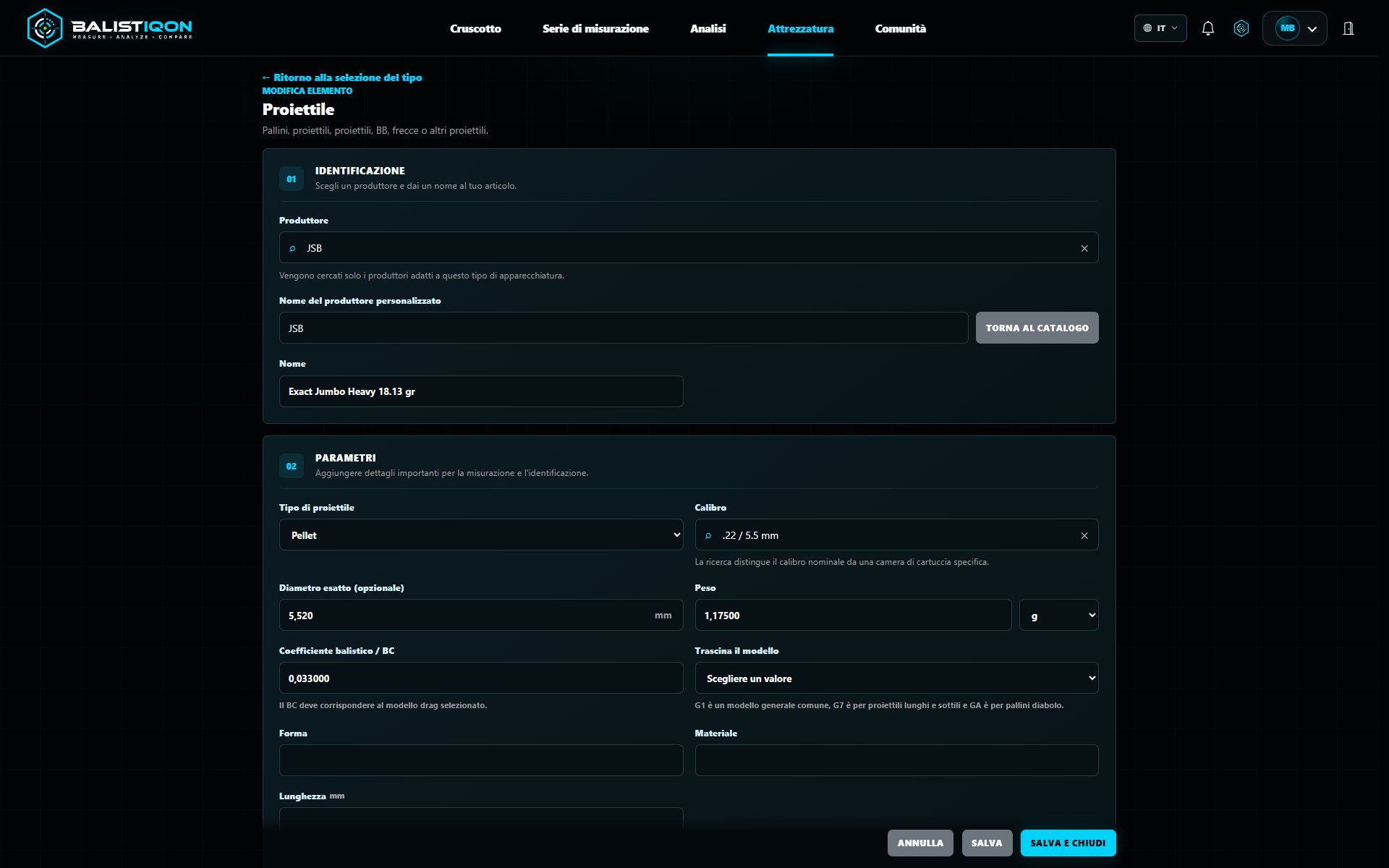
Task: Open the IT language selector
Action: click(x=1160, y=28)
